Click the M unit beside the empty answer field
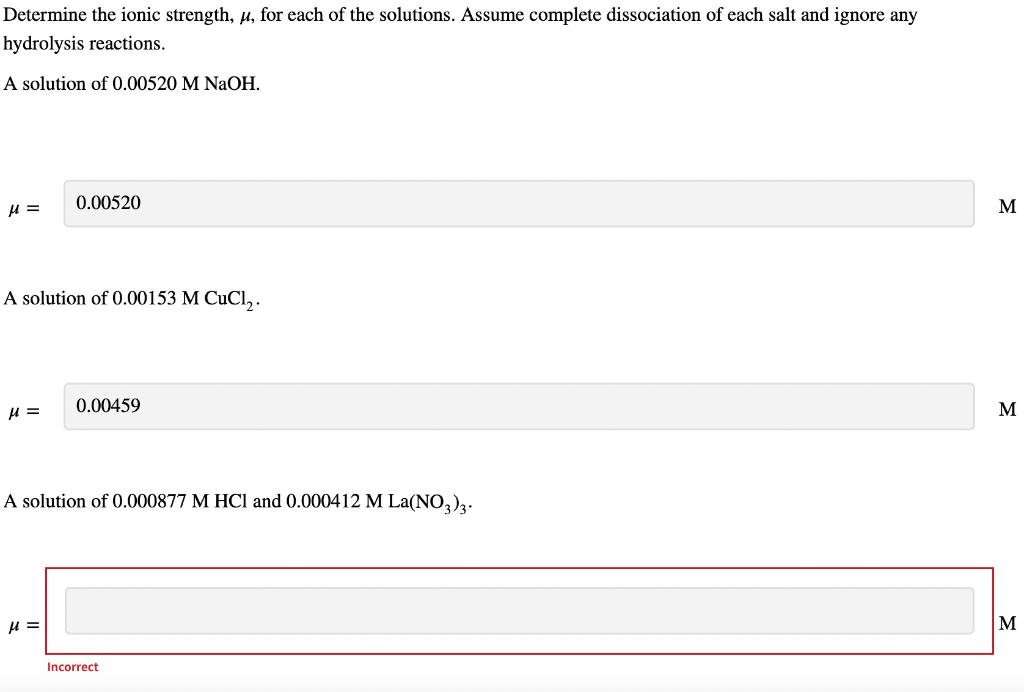The image size is (1024, 692). point(1007,623)
